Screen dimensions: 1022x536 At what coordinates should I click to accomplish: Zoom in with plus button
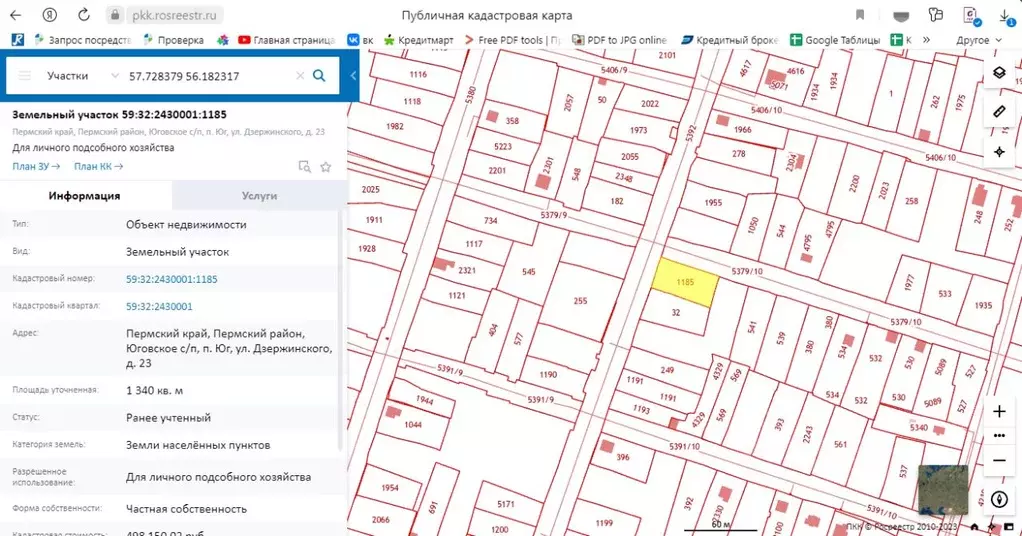pyautogui.click(x=999, y=411)
